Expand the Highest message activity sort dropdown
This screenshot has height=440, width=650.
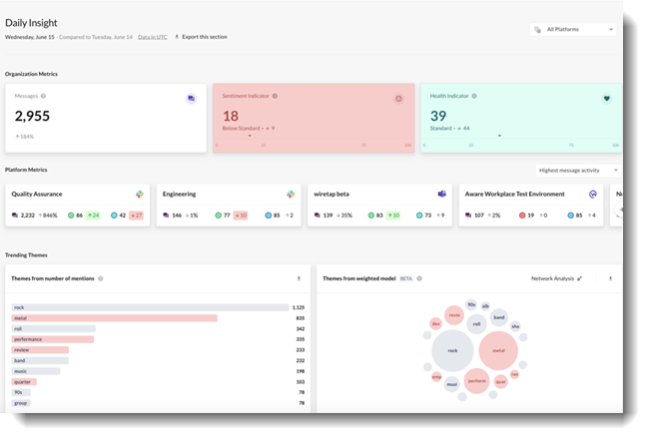[x=577, y=170]
